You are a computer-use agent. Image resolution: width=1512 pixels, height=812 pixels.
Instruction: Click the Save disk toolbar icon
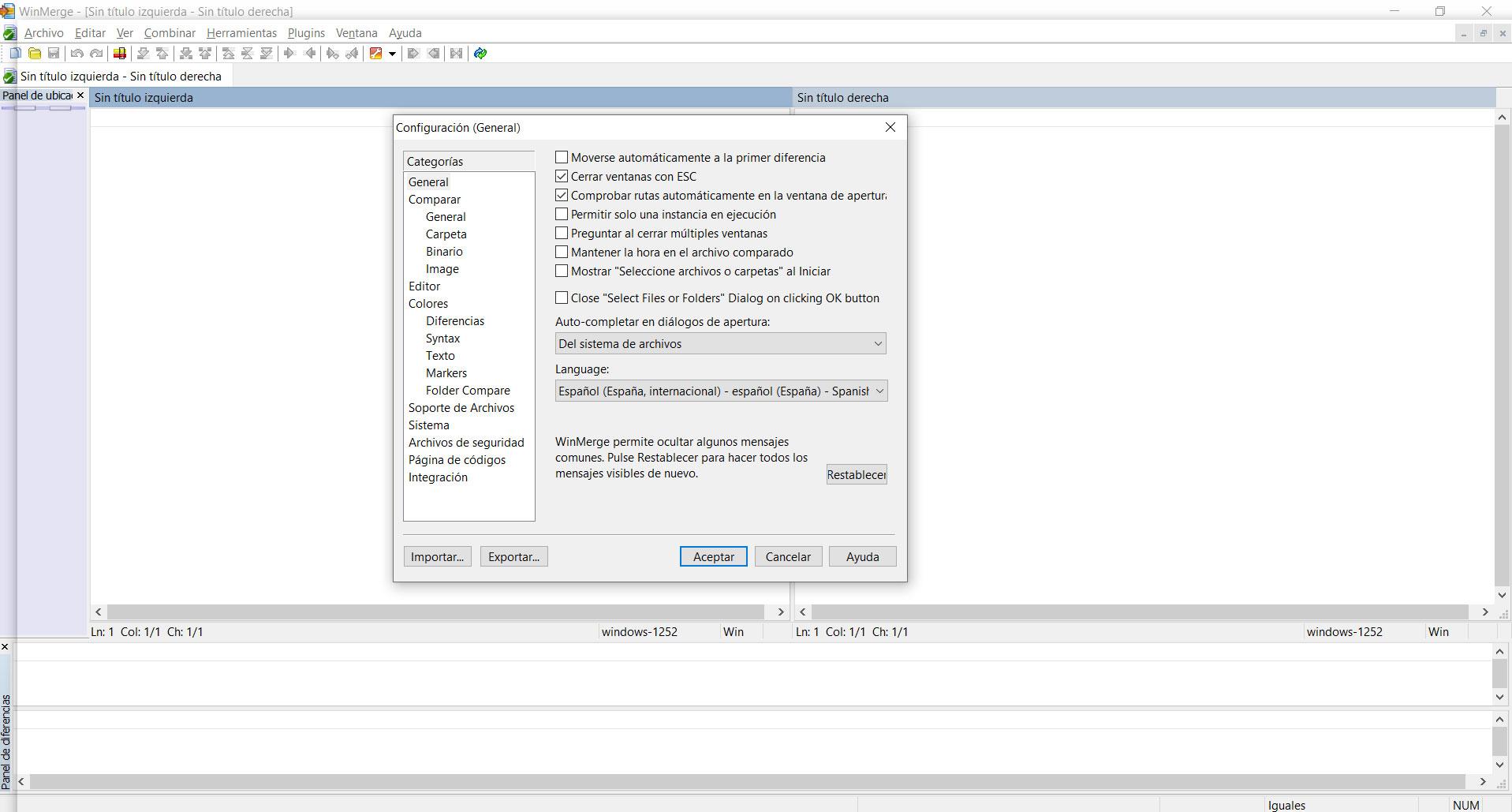tap(54, 53)
